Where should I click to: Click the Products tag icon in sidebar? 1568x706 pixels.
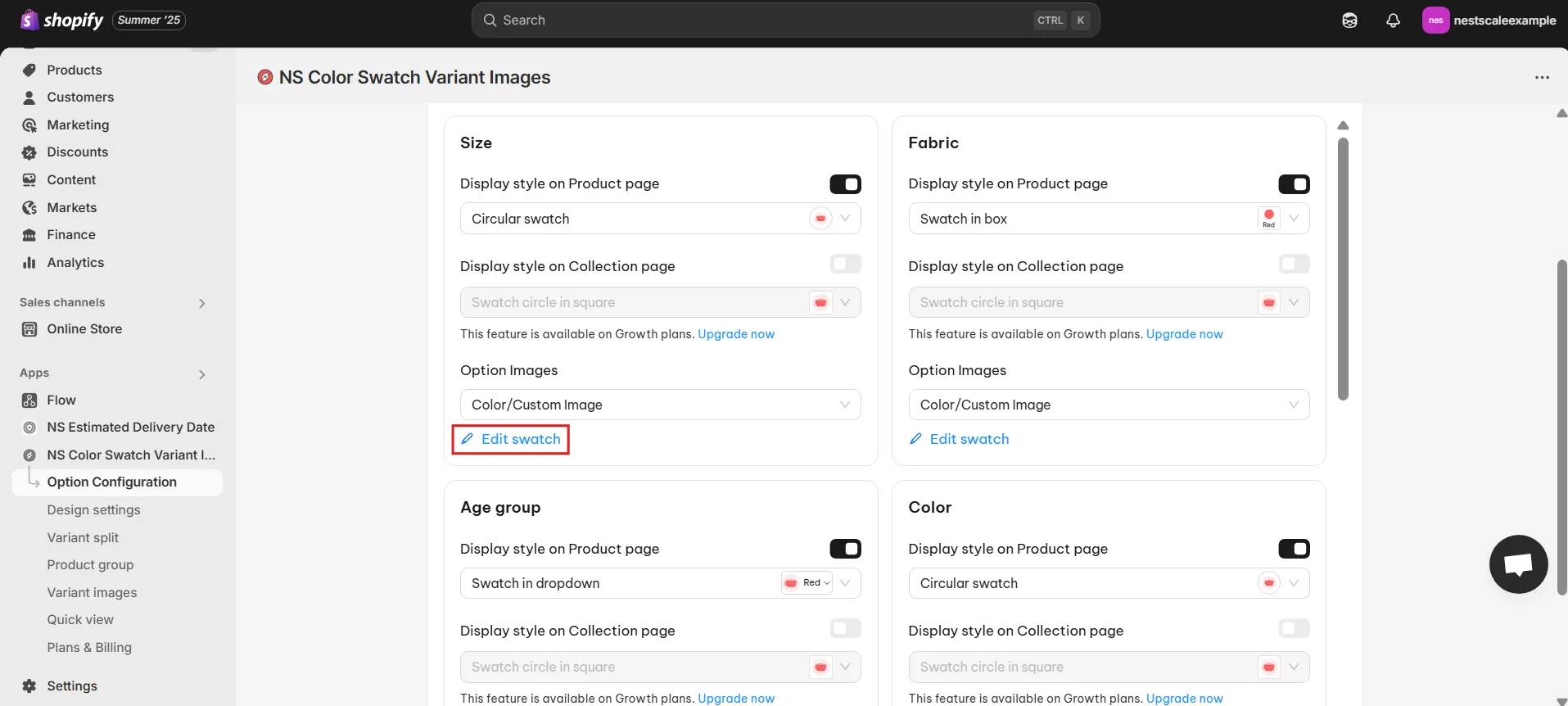click(29, 70)
